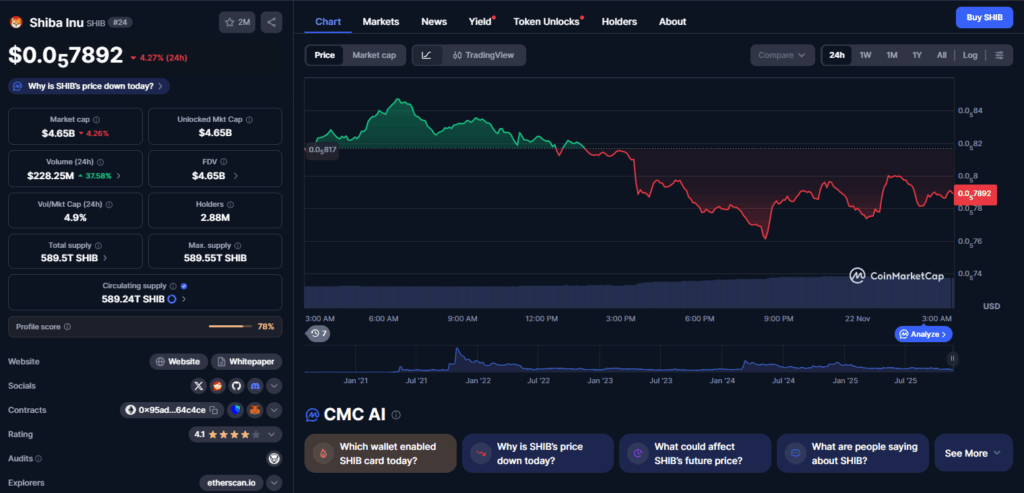Open the X (Twitter) social link
This screenshot has width=1024, height=493.
point(198,385)
